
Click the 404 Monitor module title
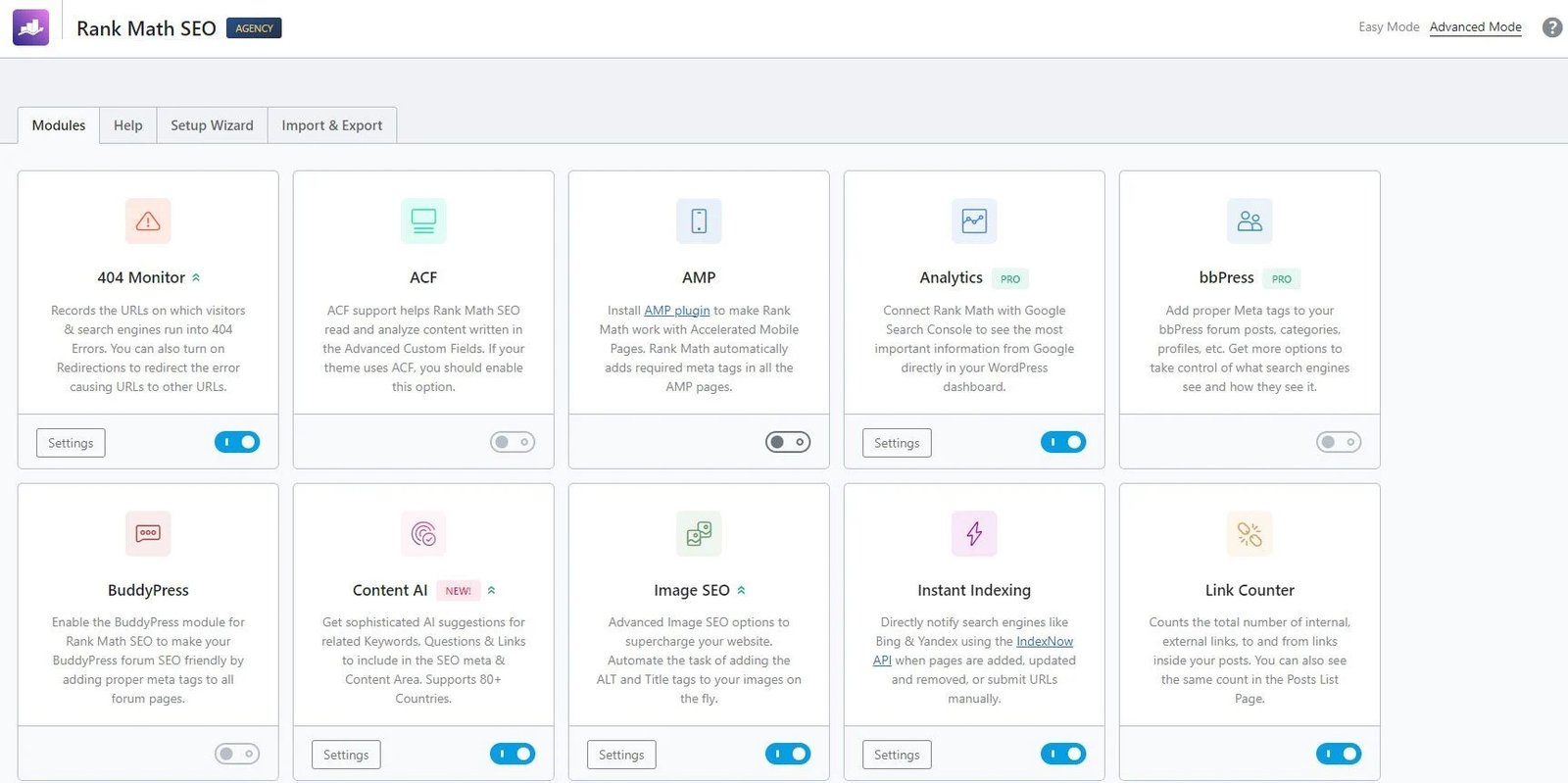click(141, 278)
